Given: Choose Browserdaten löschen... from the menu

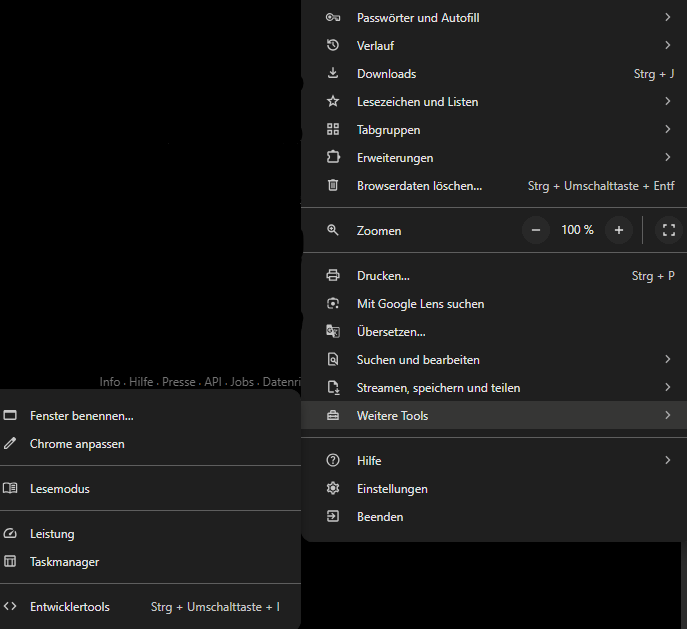Looking at the screenshot, I should [x=494, y=186].
